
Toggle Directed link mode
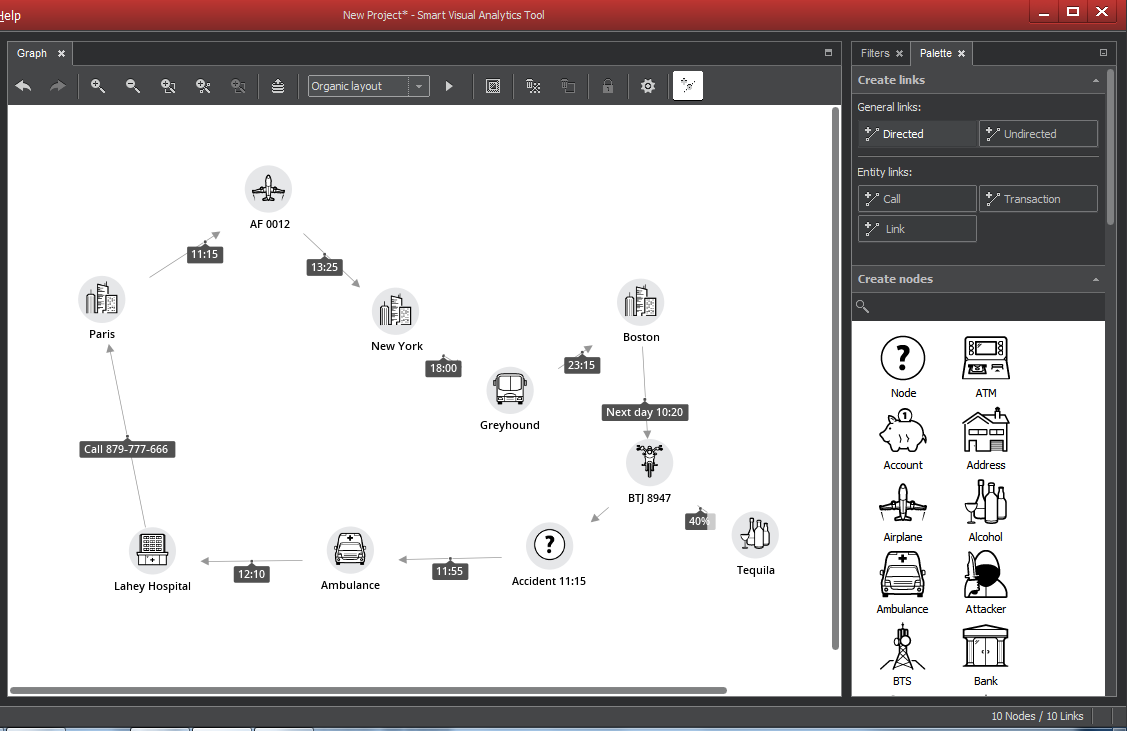pyautogui.click(x=917, y=134)
